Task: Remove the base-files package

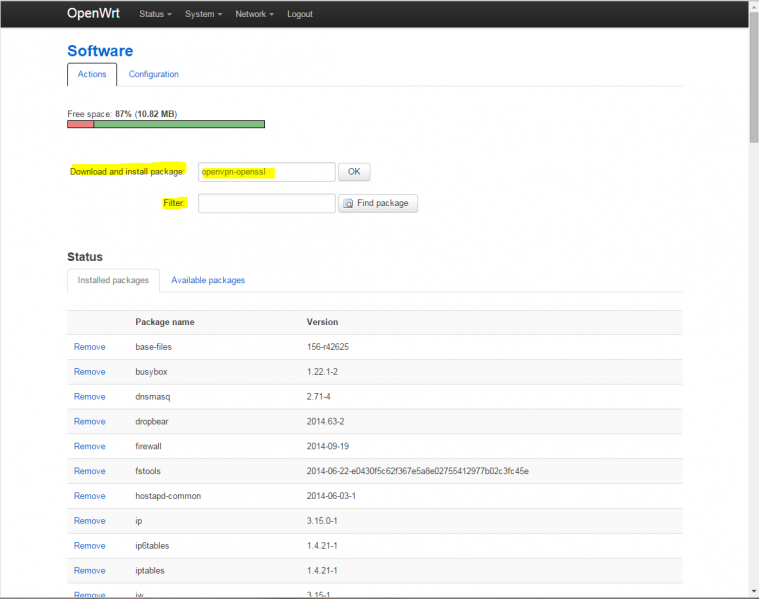Action: [x=89, y=347]
